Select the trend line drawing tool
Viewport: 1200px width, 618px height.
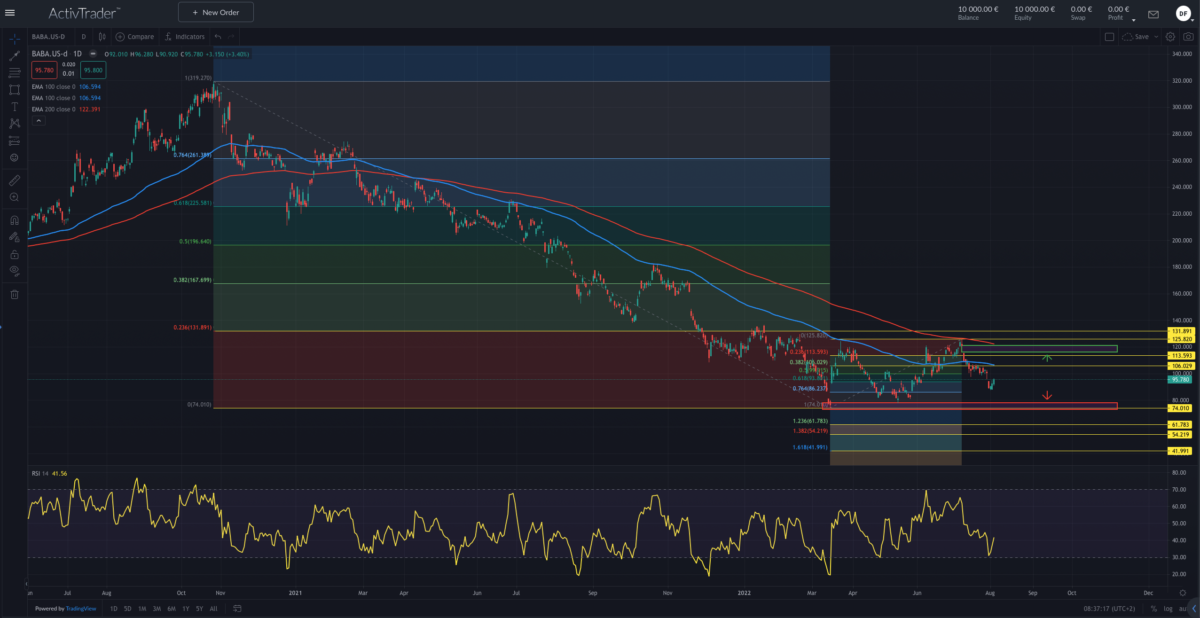(x=15, y=55)
